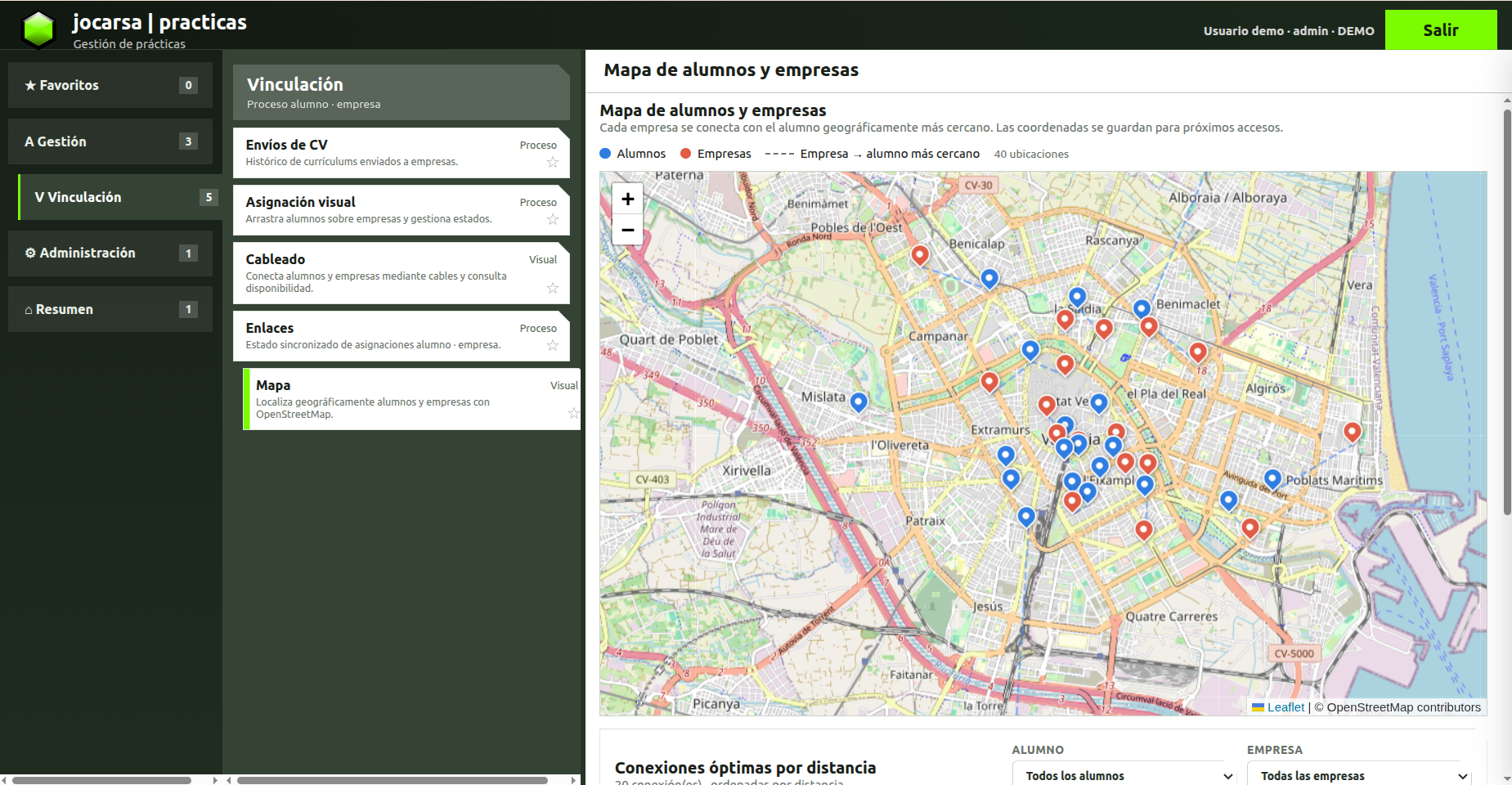
Task: Click the scroll right arrow under the cards panel
Action: pyautogui.click(x=573, y=780)
